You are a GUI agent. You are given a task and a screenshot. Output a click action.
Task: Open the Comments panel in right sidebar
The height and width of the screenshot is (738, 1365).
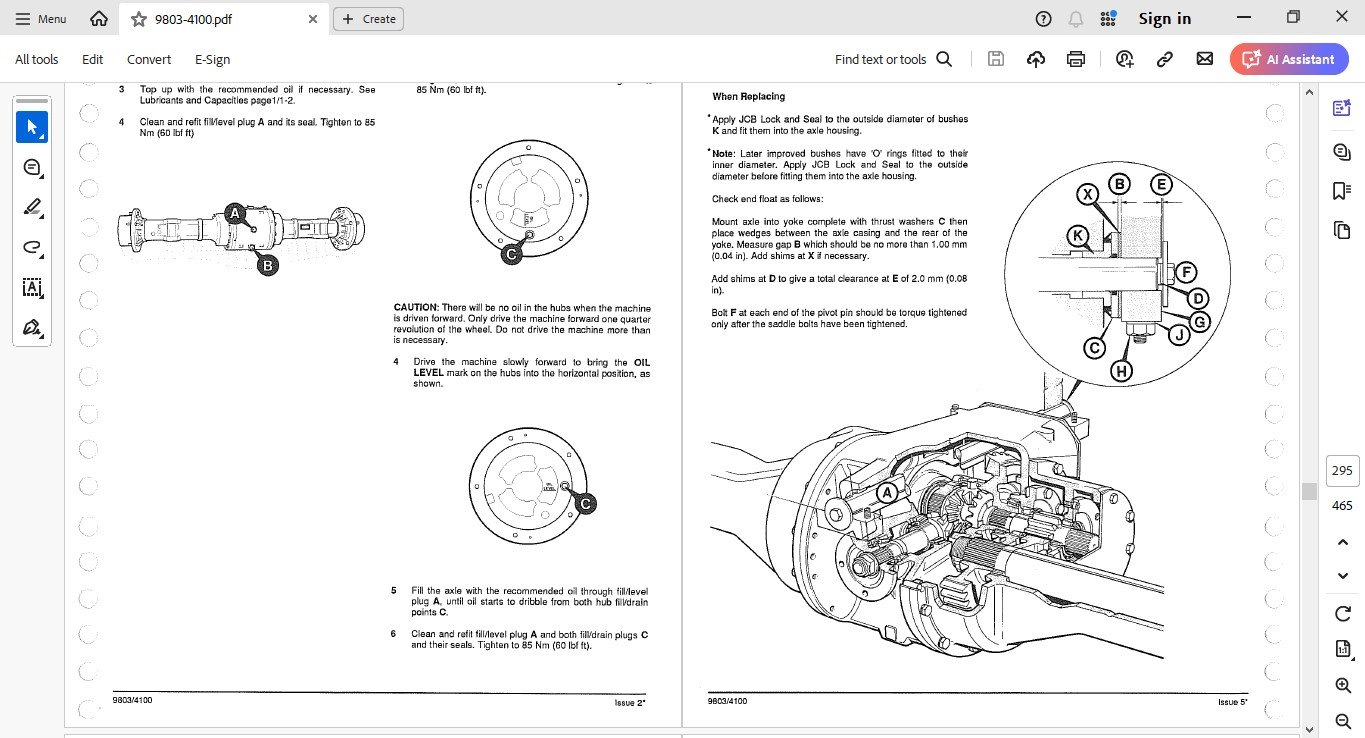tap(1342, 150)
